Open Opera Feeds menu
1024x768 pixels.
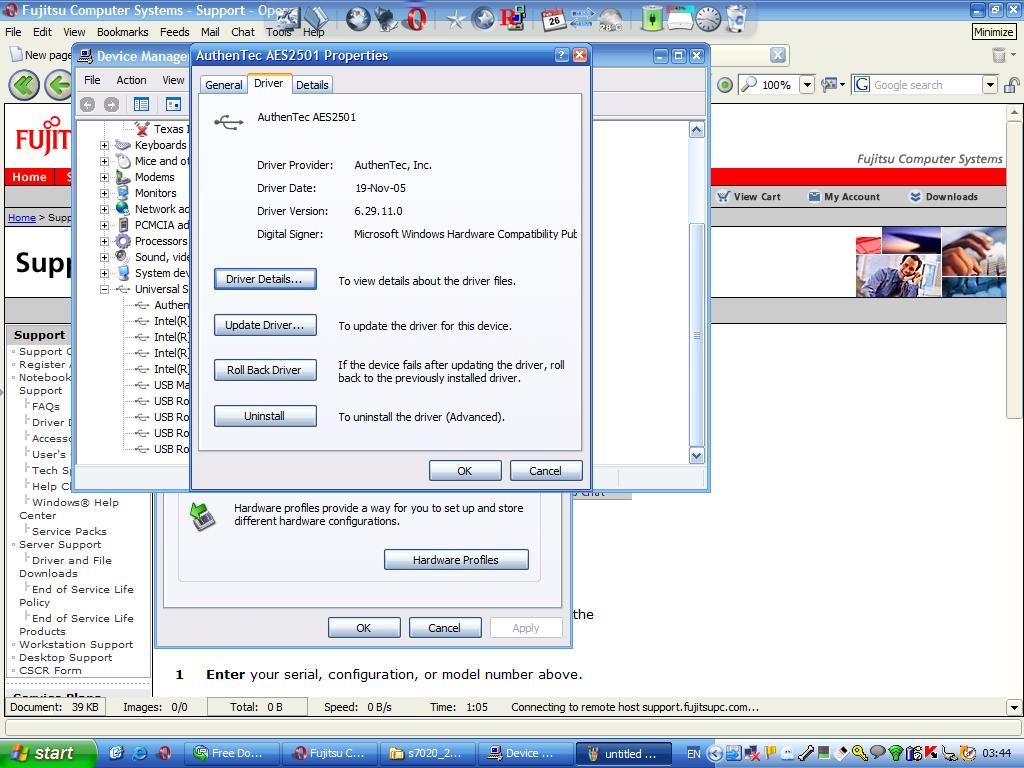coord(174,31)
